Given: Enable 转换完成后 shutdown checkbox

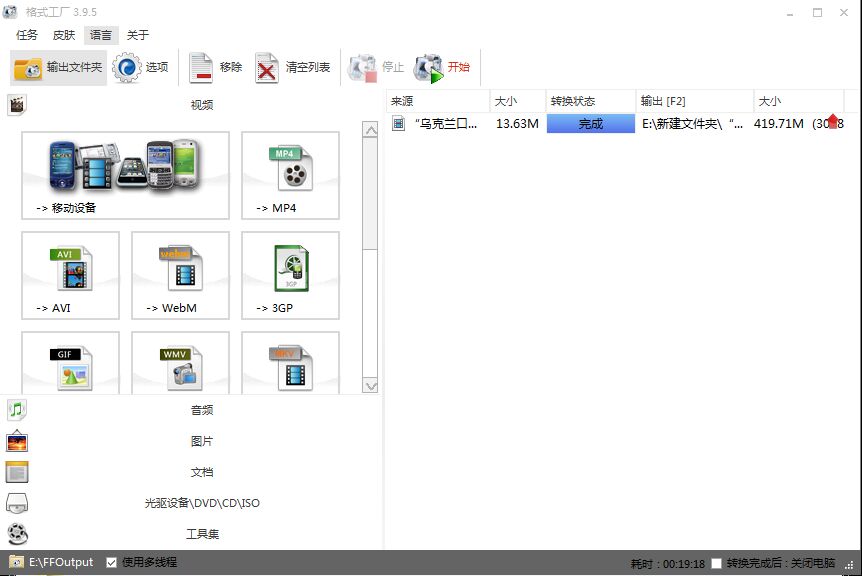Looking at the screenshot, I should (x=716, y=563).
